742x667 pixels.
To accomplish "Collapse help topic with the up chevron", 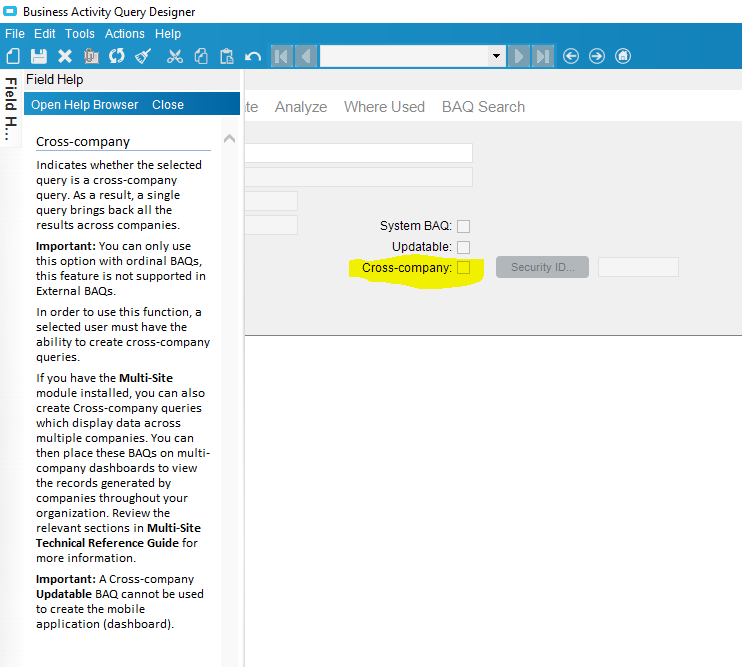I will [x=230, y=139].
